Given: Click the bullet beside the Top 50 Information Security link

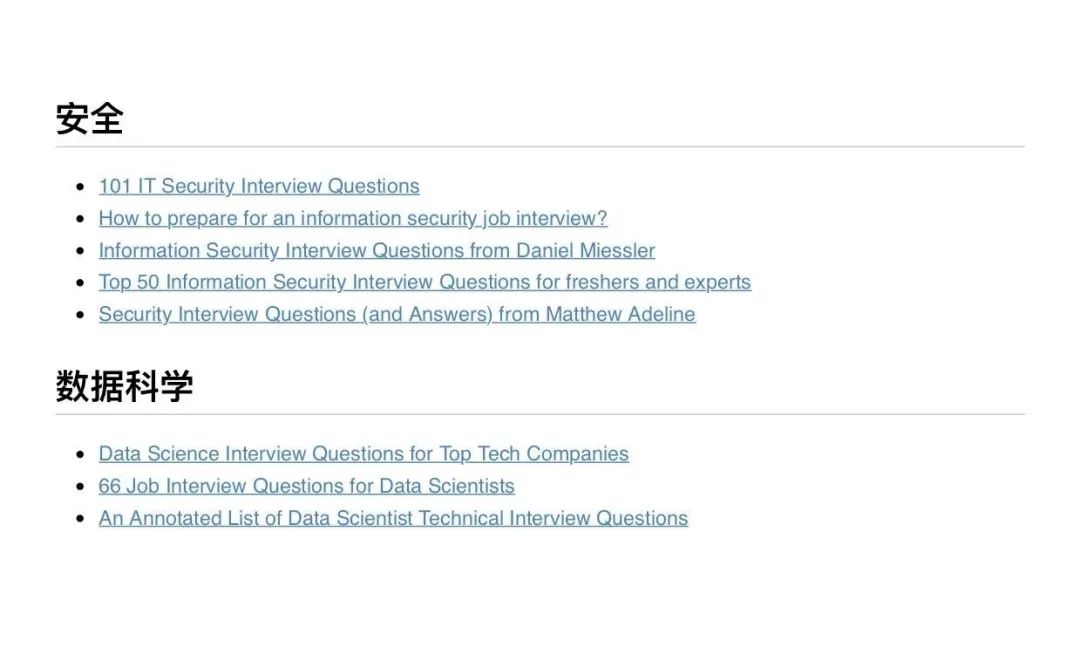Looking at the screenshot, I should pos(81,283).
